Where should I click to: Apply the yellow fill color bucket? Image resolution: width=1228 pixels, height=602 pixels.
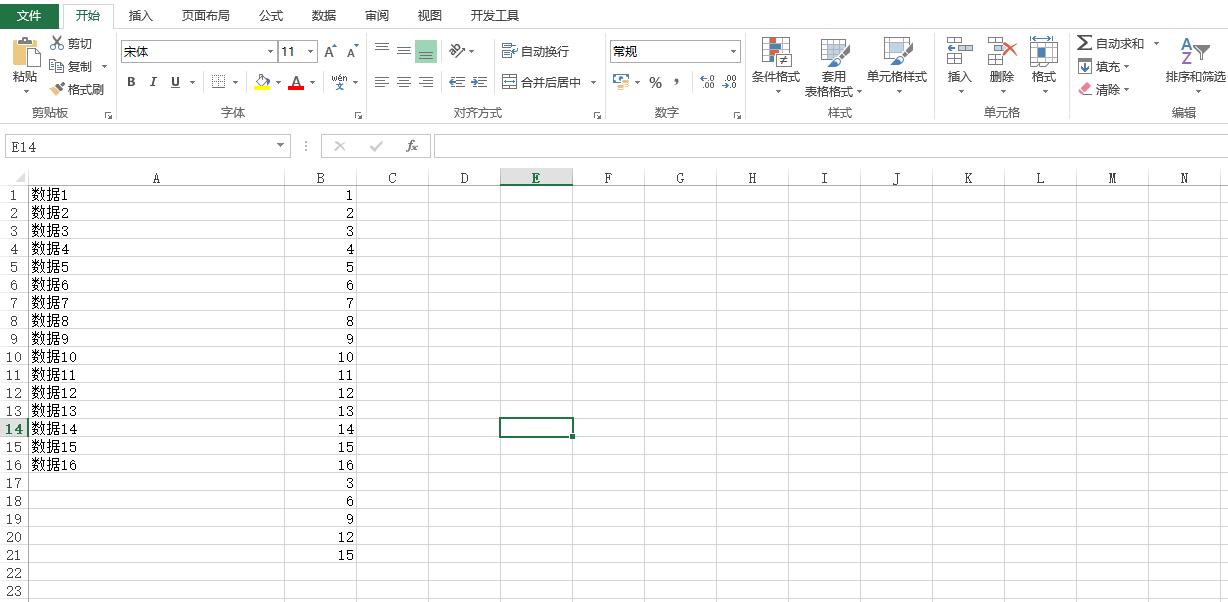pos(262,82)
